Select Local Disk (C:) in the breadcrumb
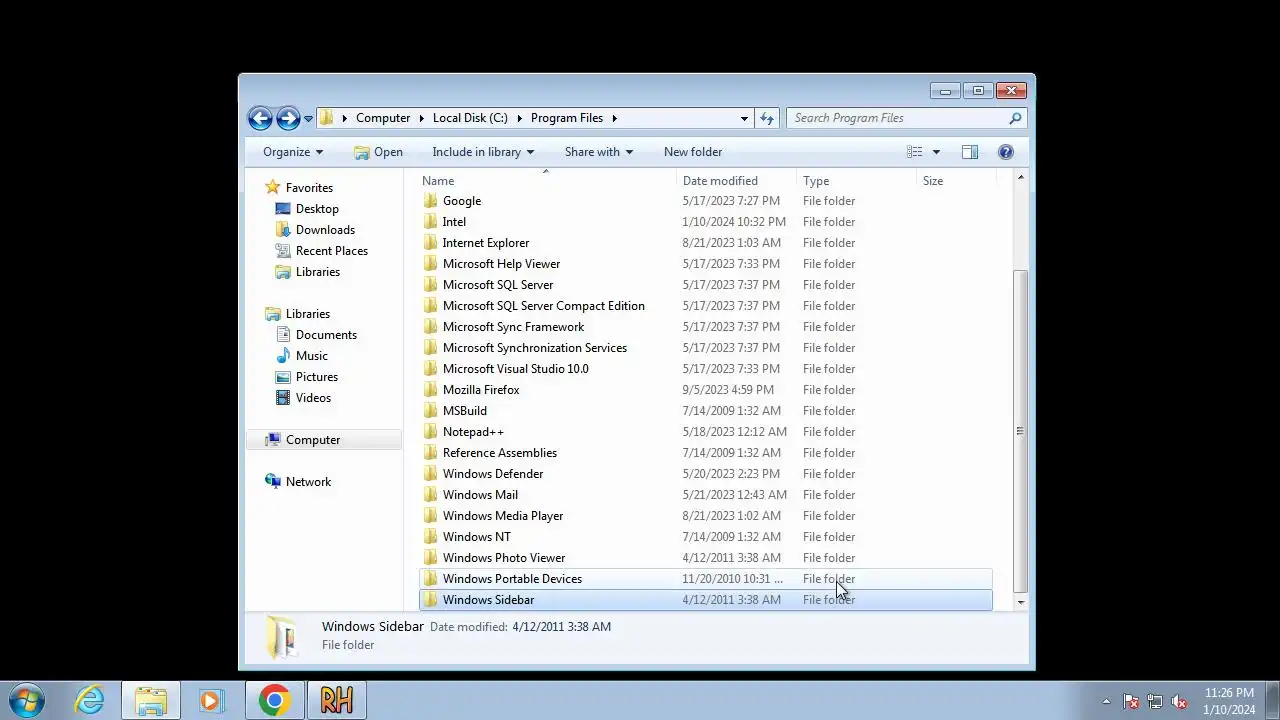Viewport: 1280px width, 720px height. (470, 118)
